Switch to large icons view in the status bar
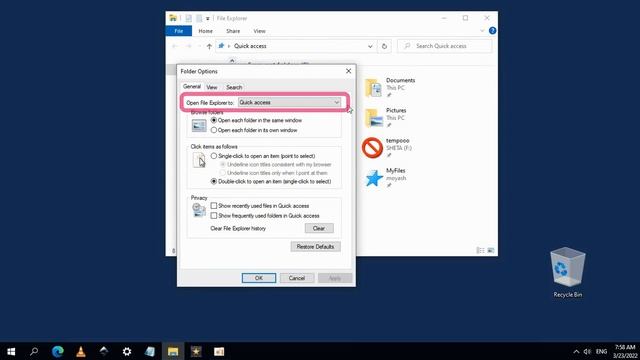 pos(491,250)
